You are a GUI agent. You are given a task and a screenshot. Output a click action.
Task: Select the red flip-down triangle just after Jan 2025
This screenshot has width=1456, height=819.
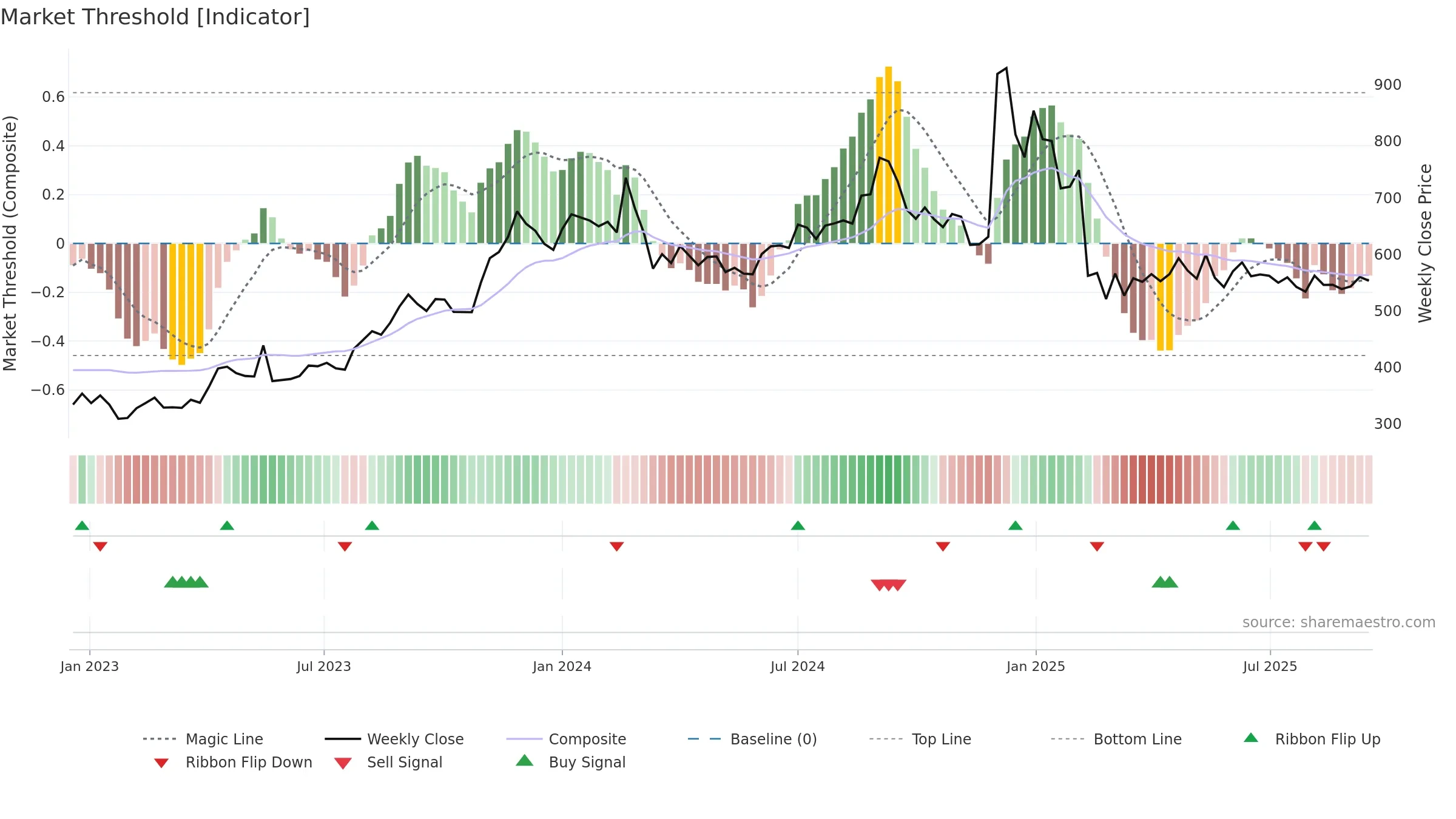coord(1097,547)
